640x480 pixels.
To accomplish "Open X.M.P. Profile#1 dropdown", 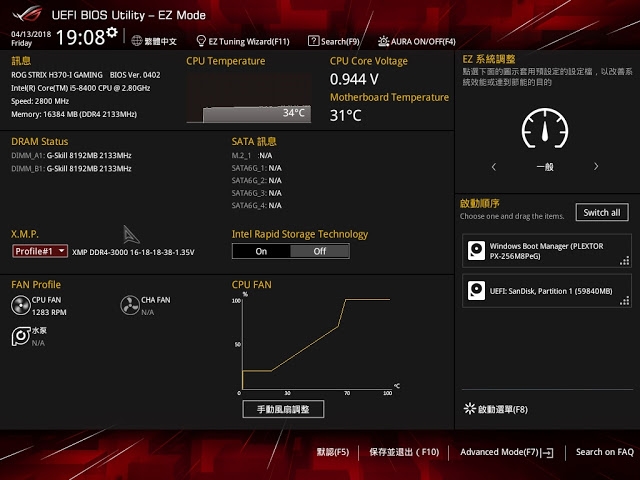I will [x=40, y=251].
